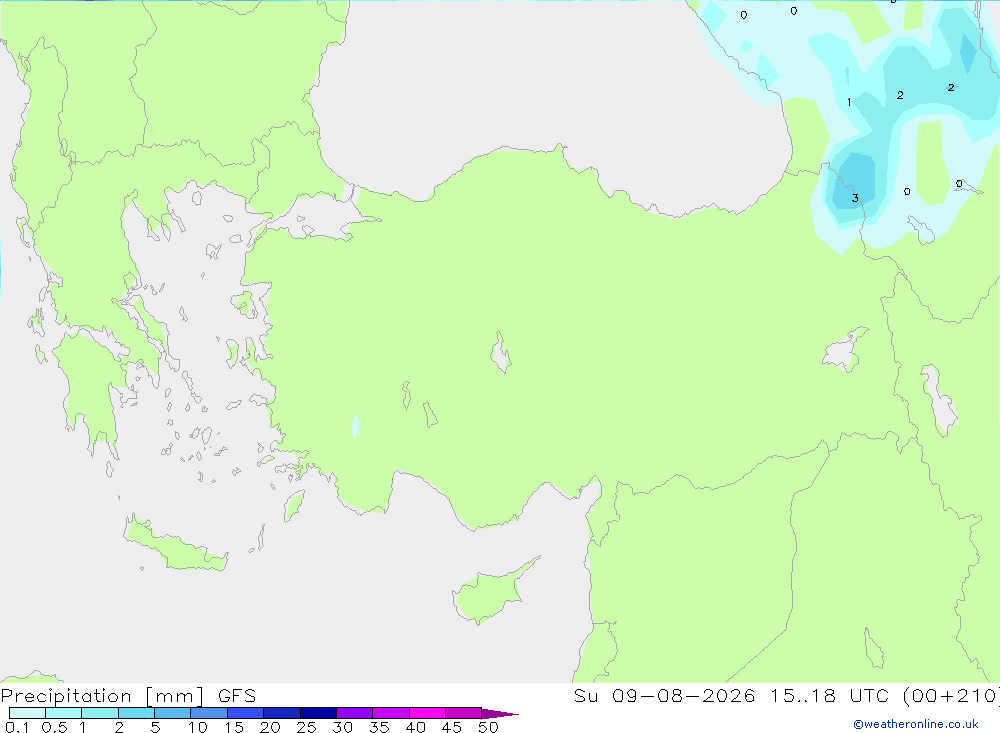Click the "GFS" model label

coord(237,696)
